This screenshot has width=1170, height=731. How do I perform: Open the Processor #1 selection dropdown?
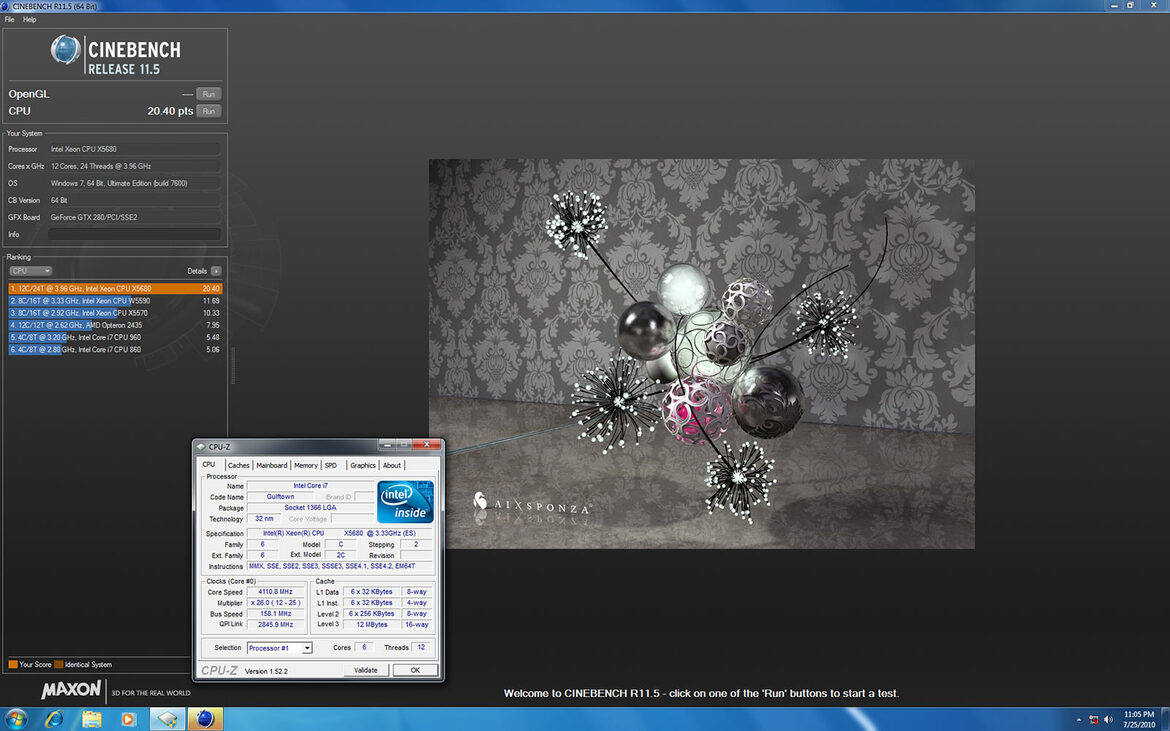(x=279, y=647)
